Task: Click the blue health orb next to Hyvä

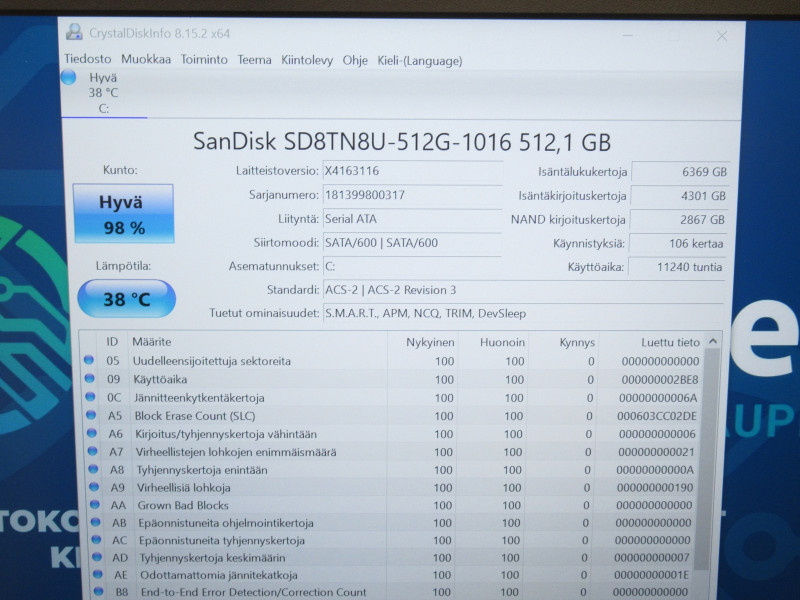Action: coord(68,78)
